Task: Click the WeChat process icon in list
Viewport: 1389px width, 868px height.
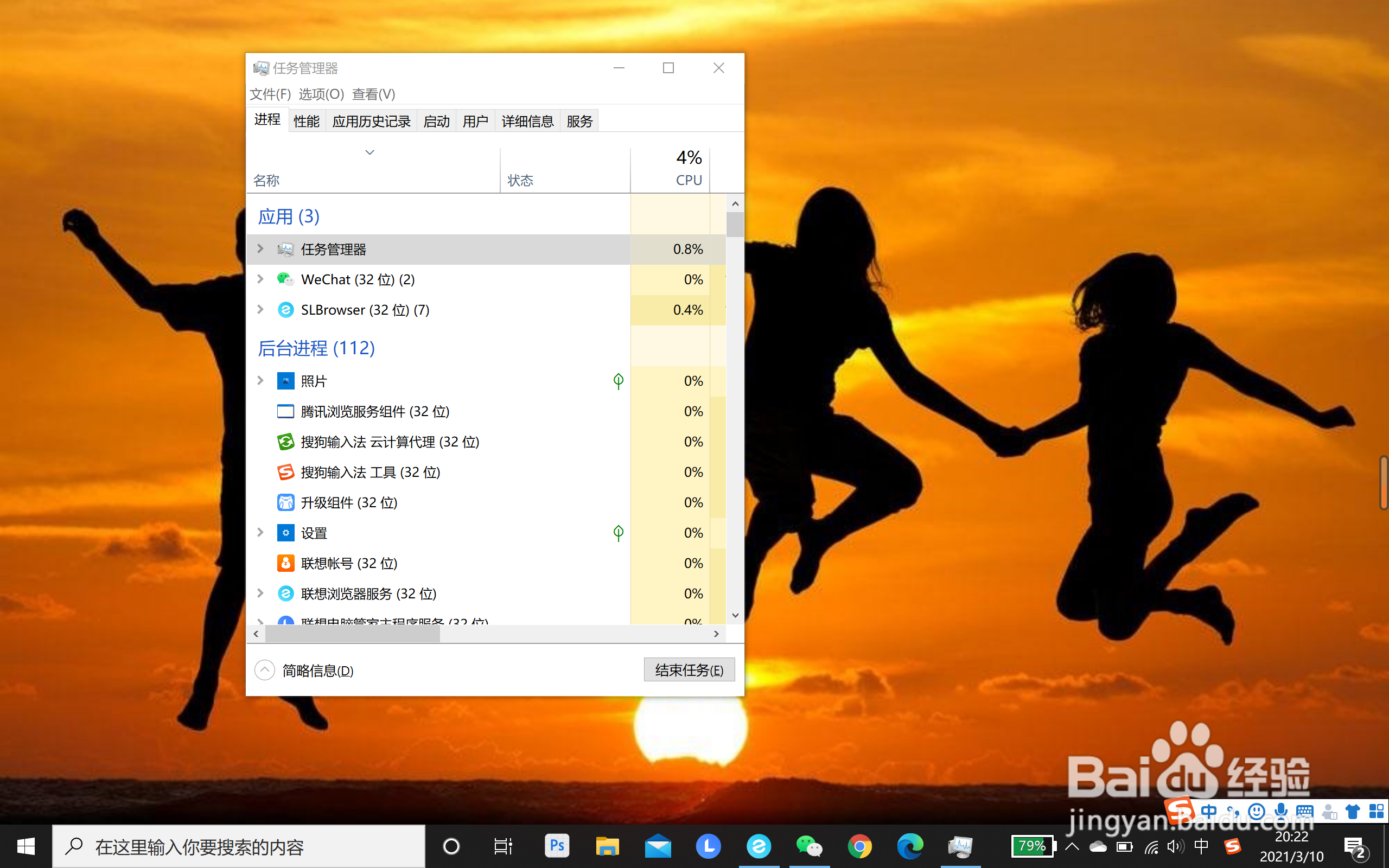Action: pos(285,279)
